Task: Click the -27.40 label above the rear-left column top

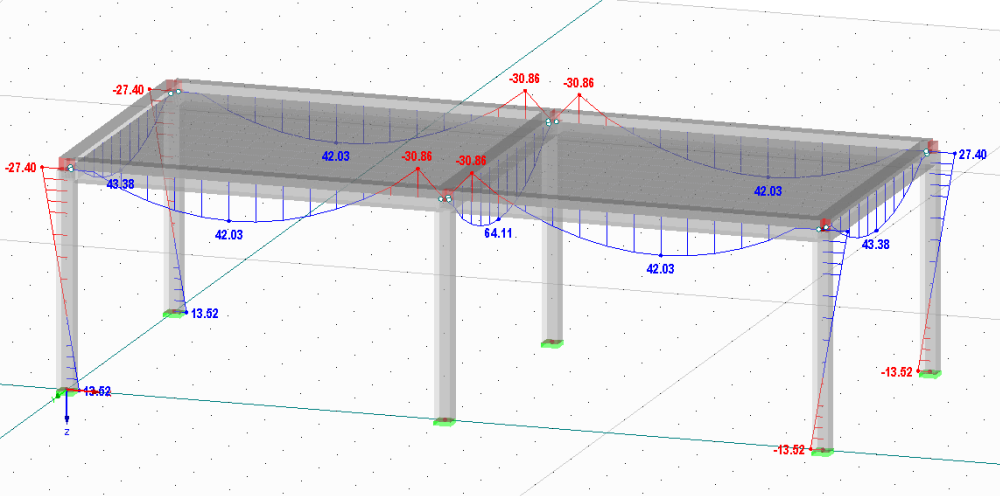Action: [129, 90]
